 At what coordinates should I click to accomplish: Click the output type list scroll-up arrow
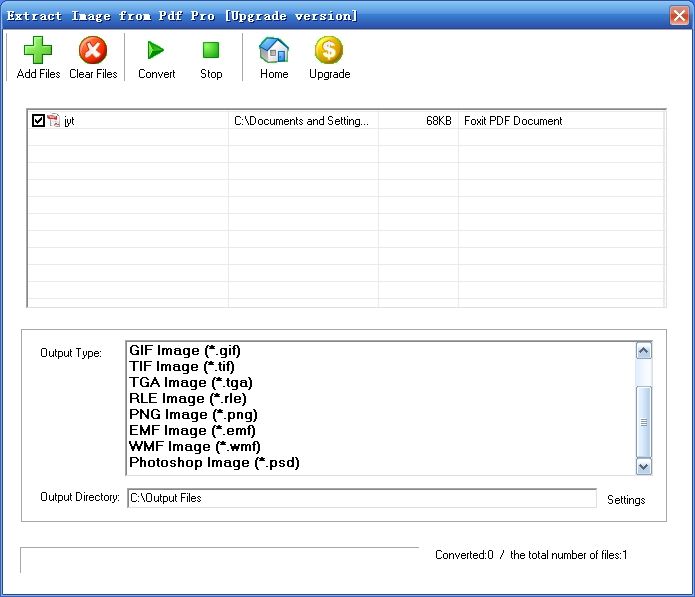coord(644,351)
